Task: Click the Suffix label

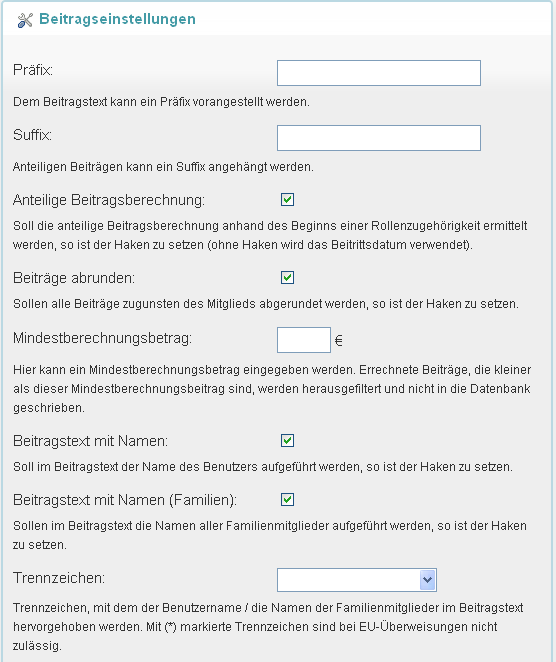Action: point(33,135)
